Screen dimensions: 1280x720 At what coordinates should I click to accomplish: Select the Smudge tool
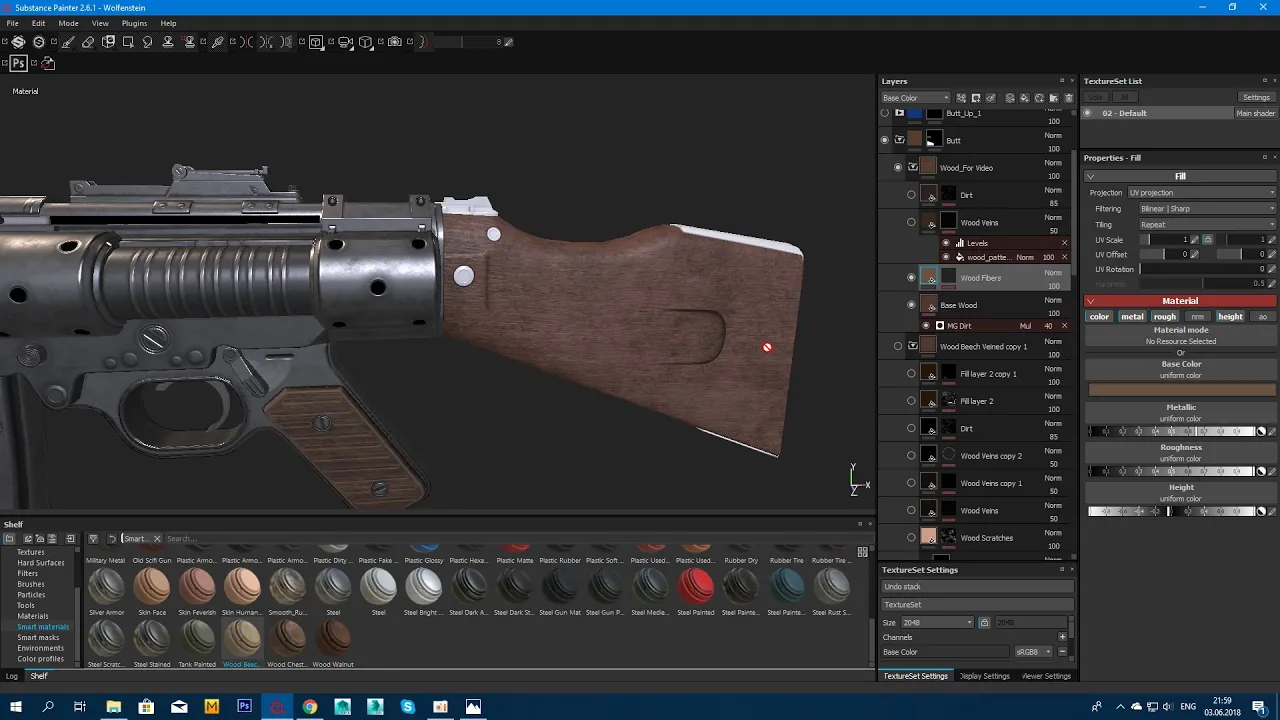pyautogui.click(x=148, y=42)
